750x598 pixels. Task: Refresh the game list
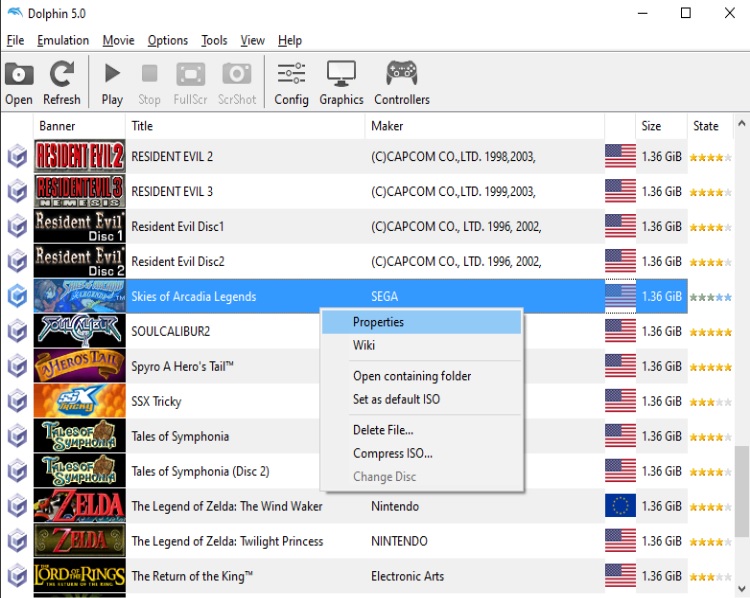(62, 82)
